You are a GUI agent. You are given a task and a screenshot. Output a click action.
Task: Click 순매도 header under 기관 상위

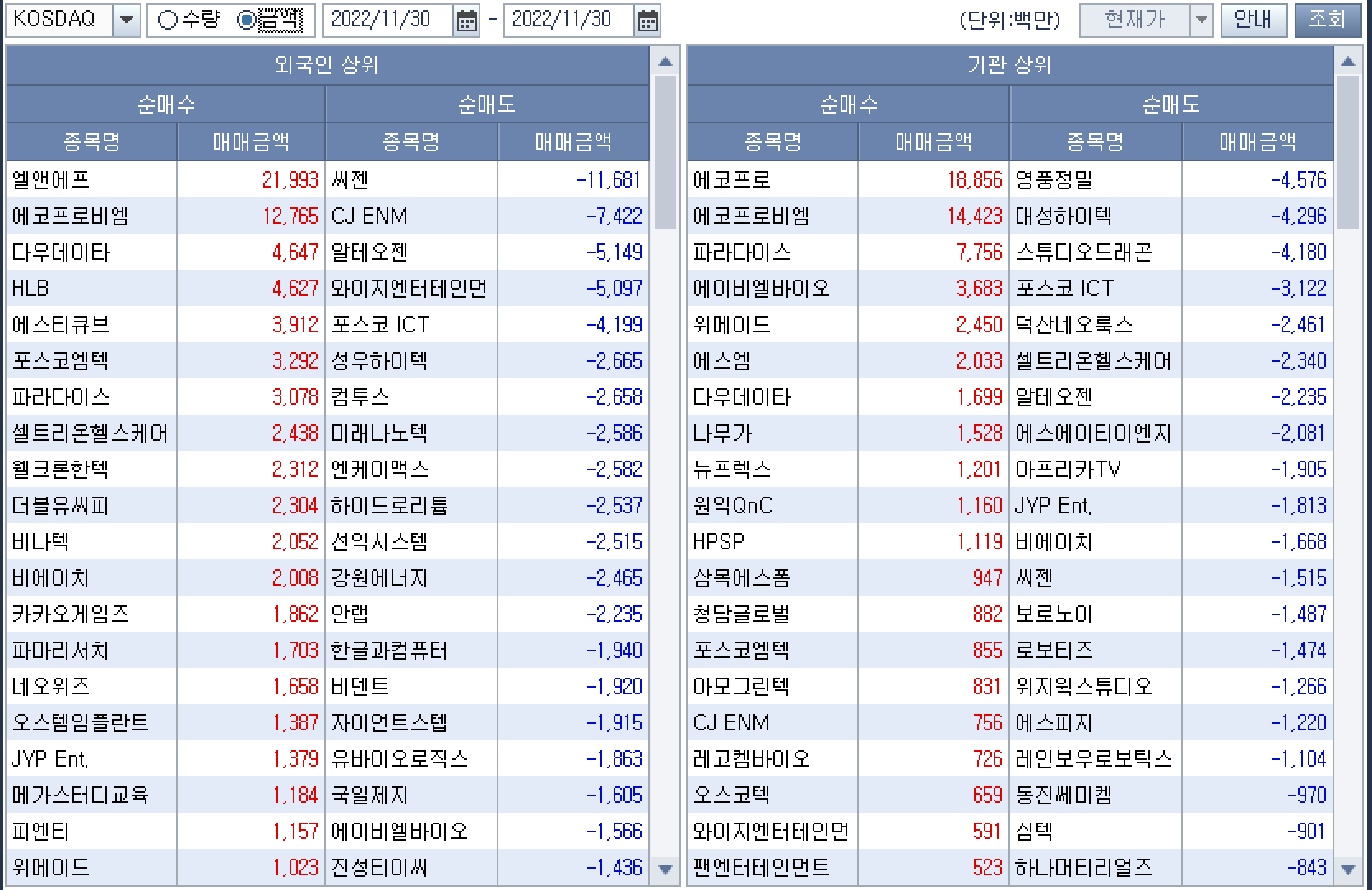[x=1171, y=104]
